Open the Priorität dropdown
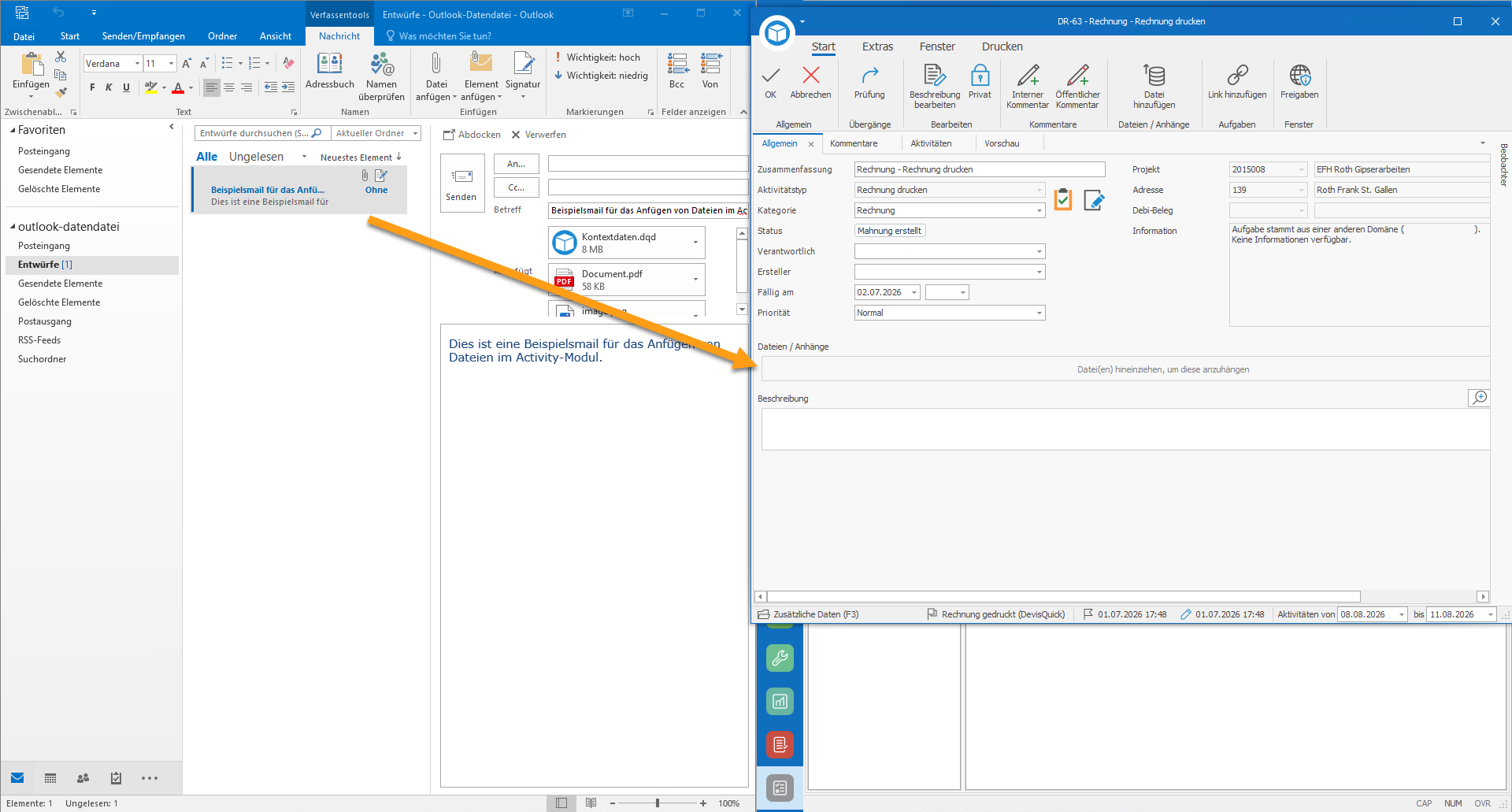Viewport: 1512px width, 812px height. point(1039,313)
